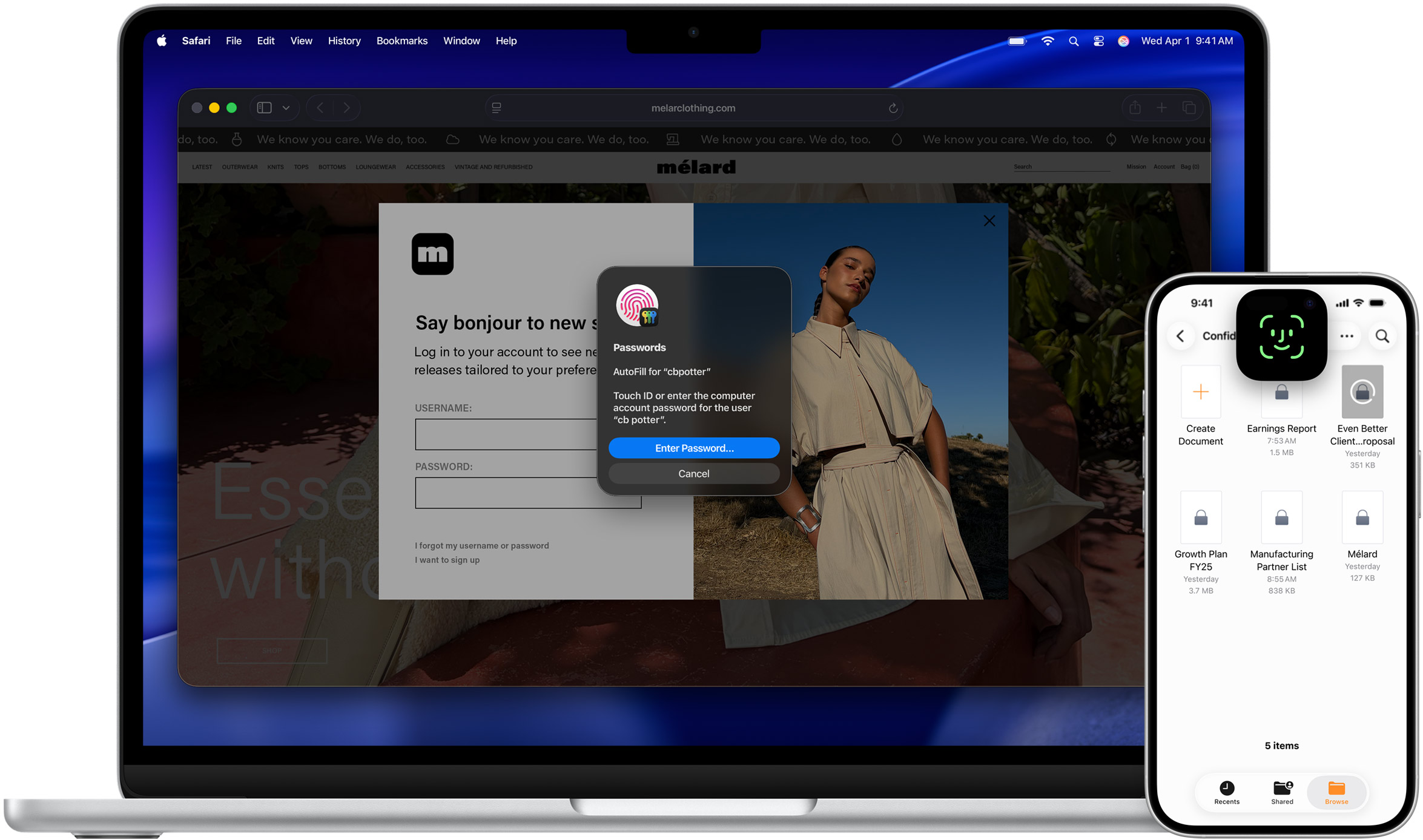Toggle the Safari sidebar
The image size is (1423, 840).
tap(264, 108)
